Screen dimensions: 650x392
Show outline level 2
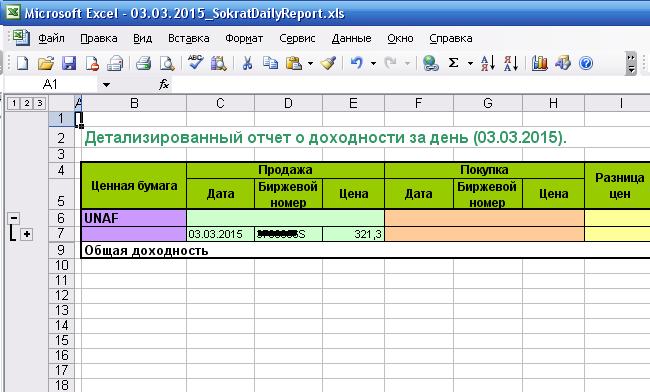(27, 103)
